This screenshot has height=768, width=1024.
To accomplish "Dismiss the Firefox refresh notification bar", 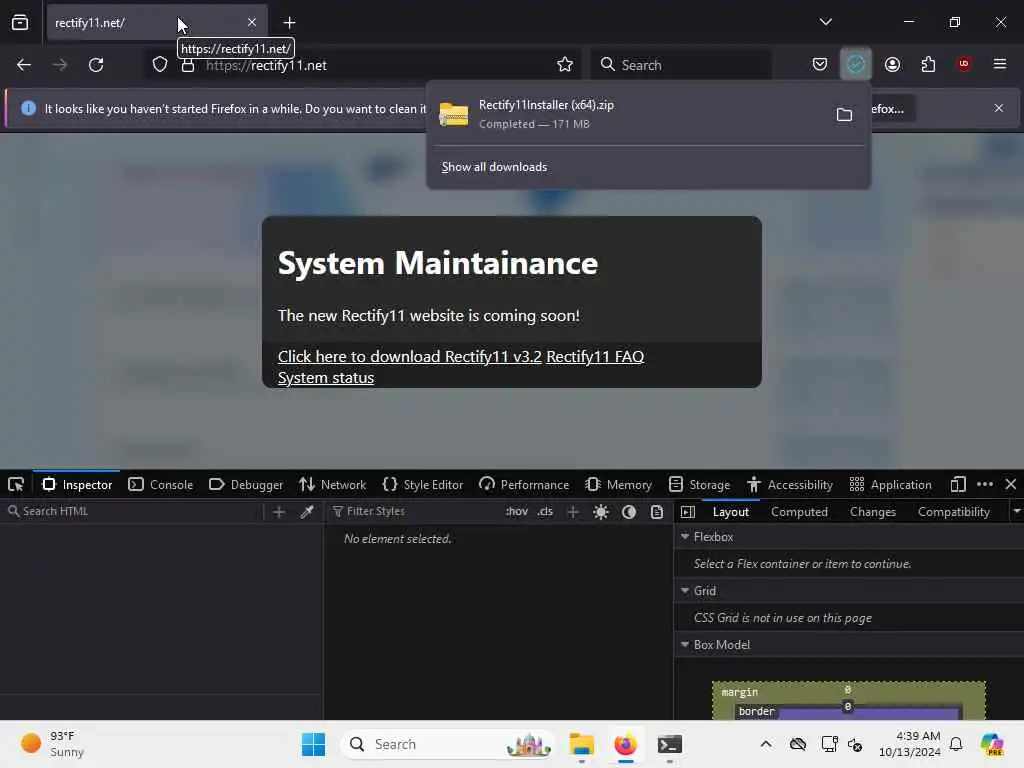I will pos(999,108).
